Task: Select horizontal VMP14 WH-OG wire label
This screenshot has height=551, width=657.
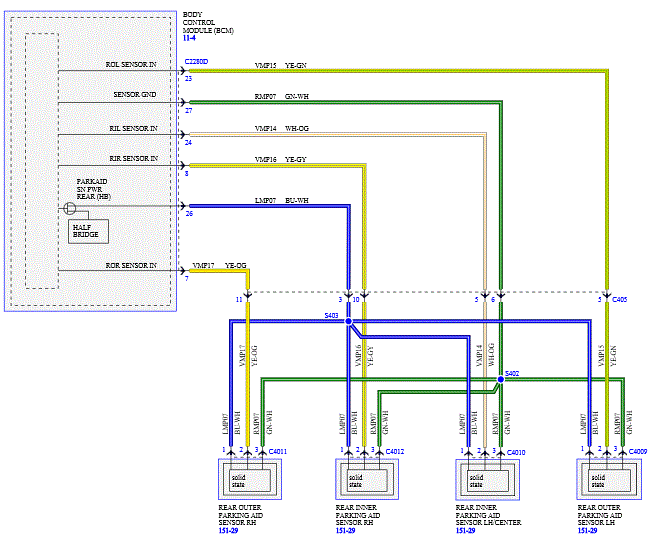Action: click(282, 129)
